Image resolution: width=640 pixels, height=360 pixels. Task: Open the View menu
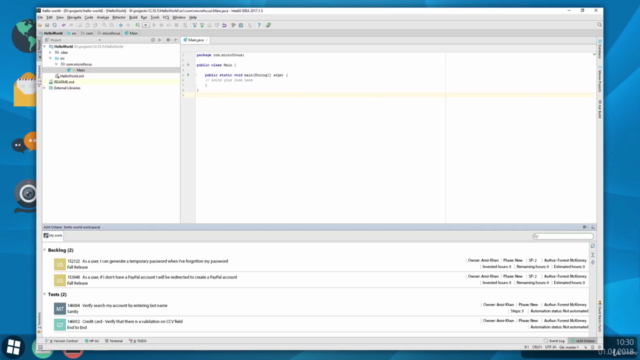pyautogui.click(x=60, y=18)
